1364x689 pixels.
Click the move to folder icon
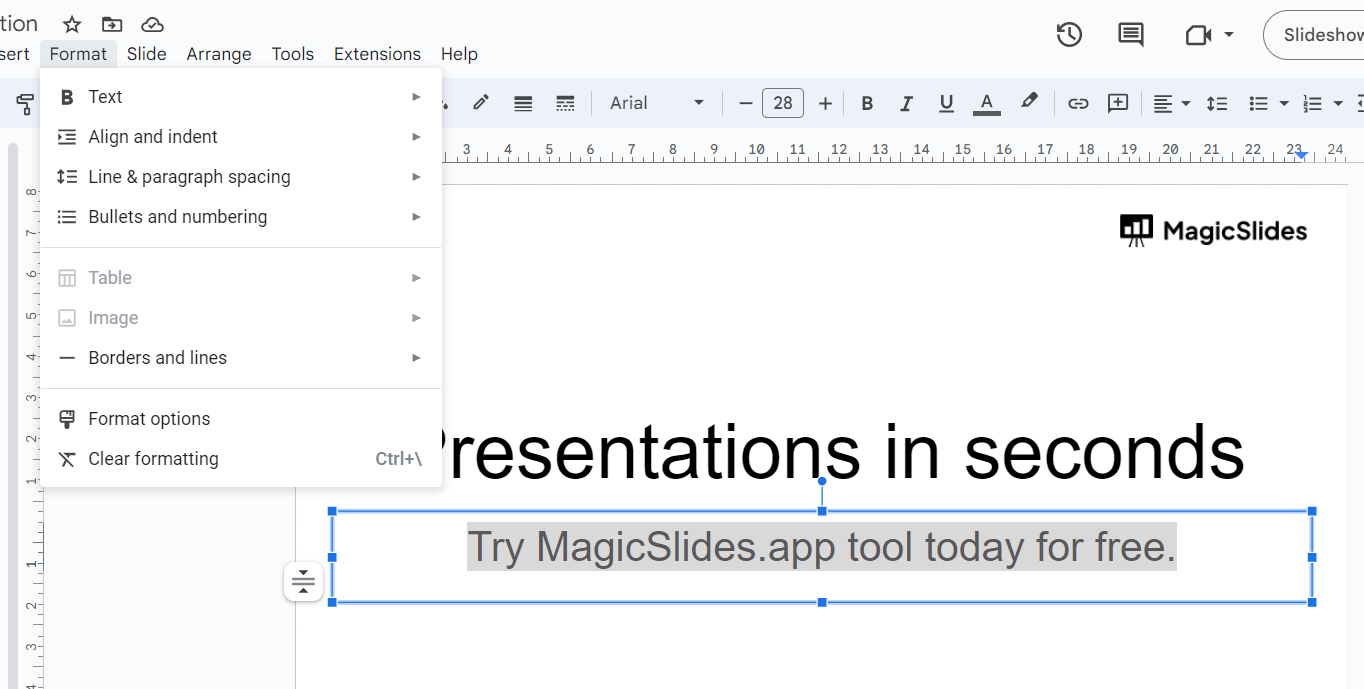[112, 24]
